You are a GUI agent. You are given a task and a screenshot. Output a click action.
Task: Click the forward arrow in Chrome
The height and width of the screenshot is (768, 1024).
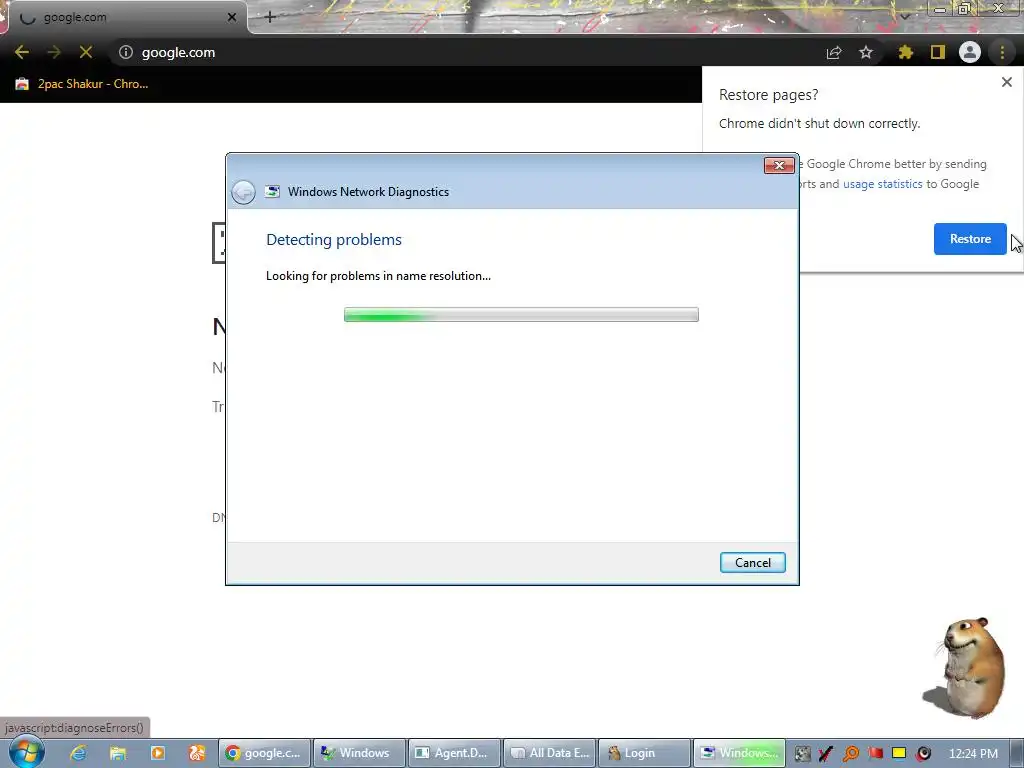coord(54,52)
